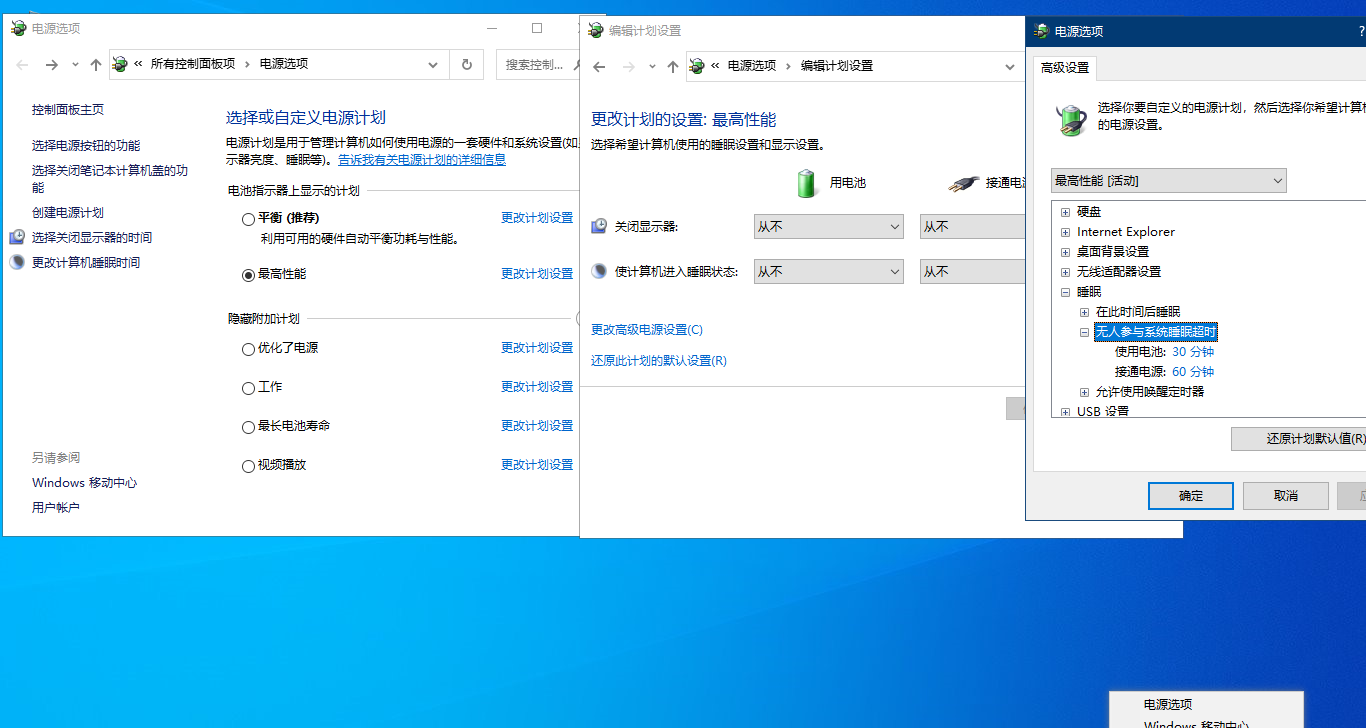Open 更改高级电源设置(C) link

point(647,330)
